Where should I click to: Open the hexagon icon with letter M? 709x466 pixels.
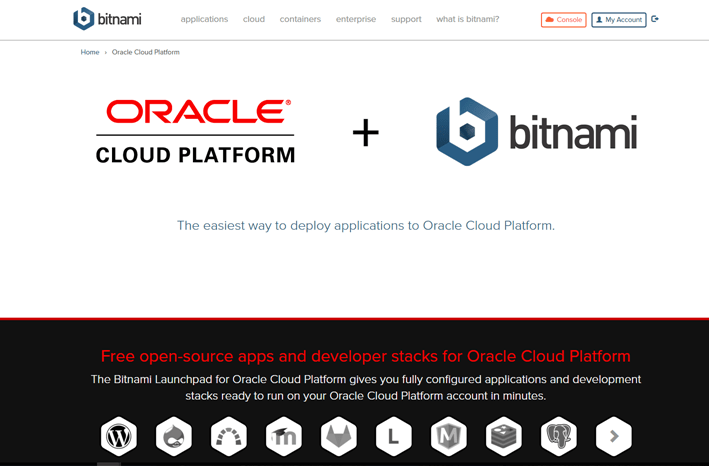(449, 436)
